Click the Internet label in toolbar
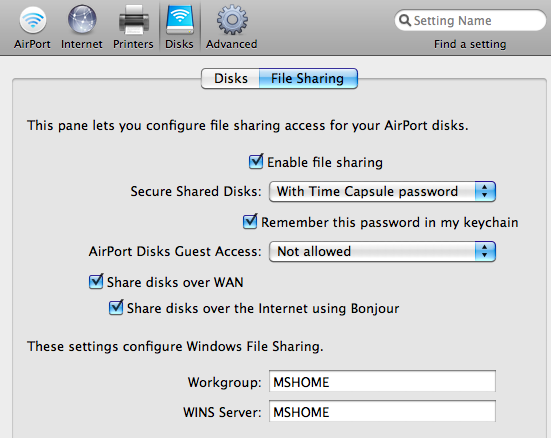The height and width of the screenshot is (438, 551). pos(82,44)
